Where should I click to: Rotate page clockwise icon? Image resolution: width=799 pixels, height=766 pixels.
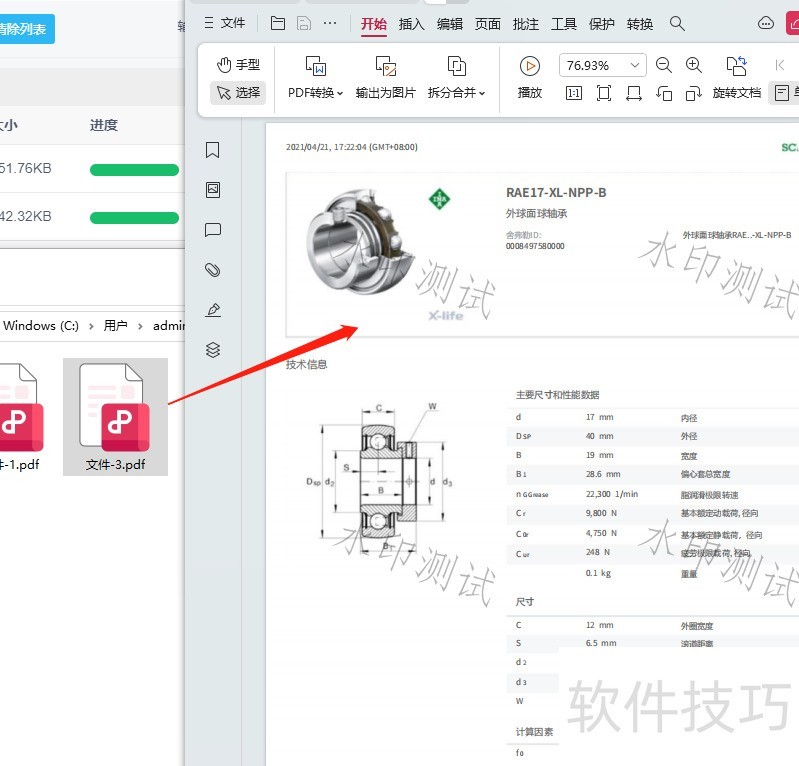[x=694, y=93]
